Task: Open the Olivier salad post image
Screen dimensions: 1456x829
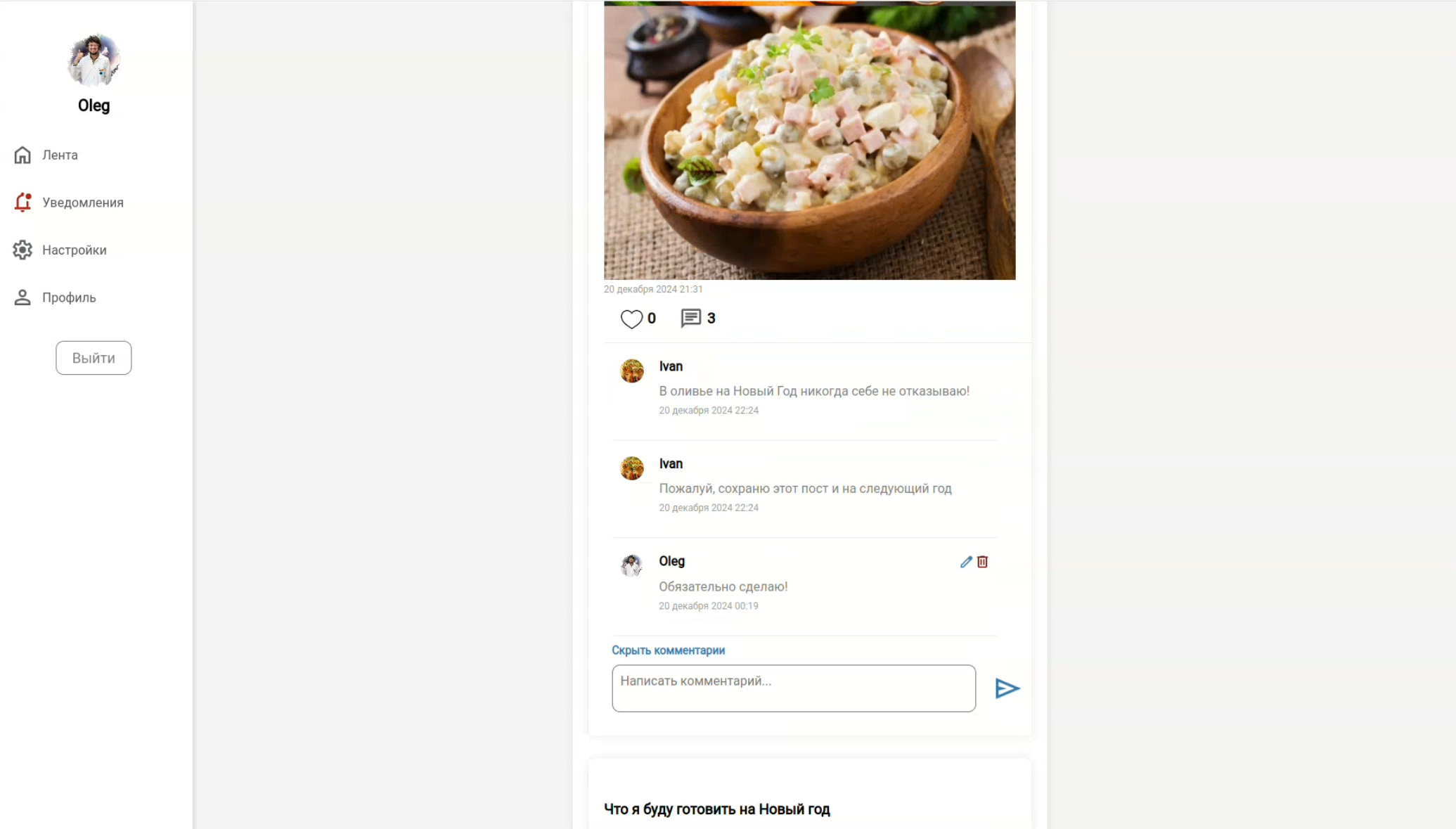Action: [809, 141]
